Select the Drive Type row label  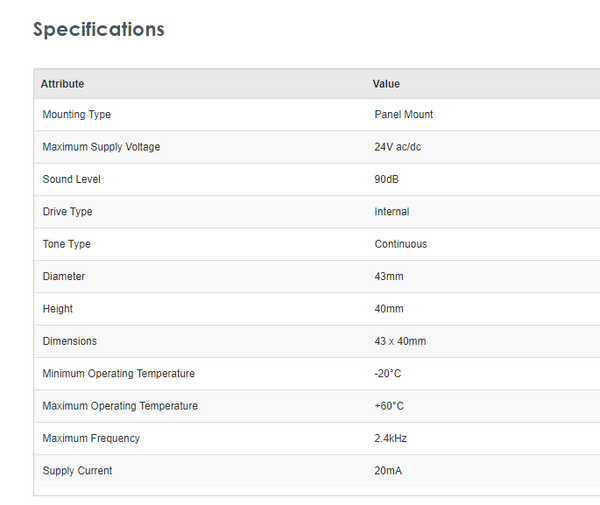[x=67, y=212]
